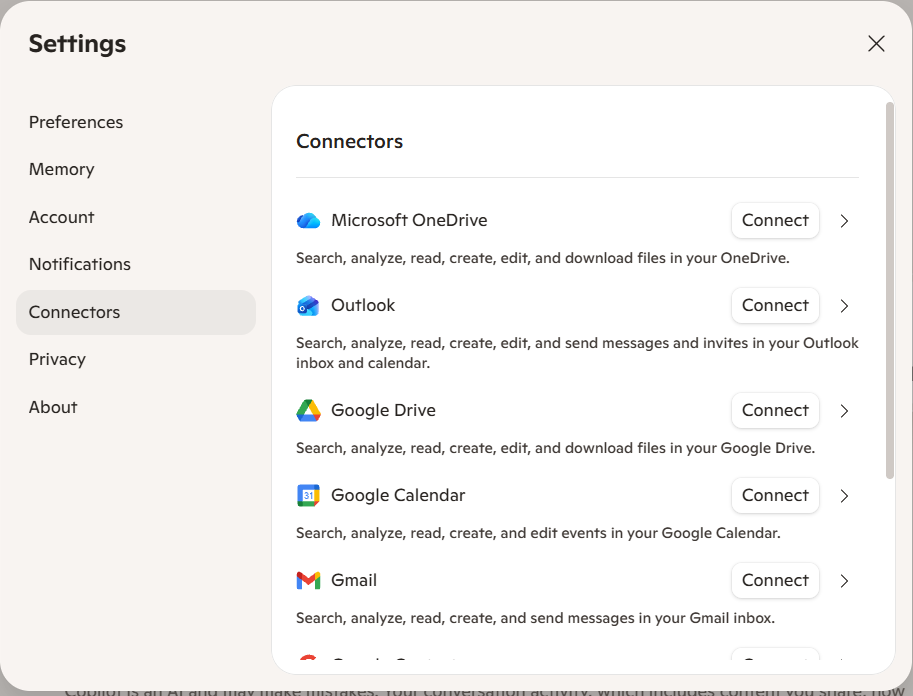Click the Outlook envelope icon
The width and height of the screenshot is (913, 696).
[308, 306]
